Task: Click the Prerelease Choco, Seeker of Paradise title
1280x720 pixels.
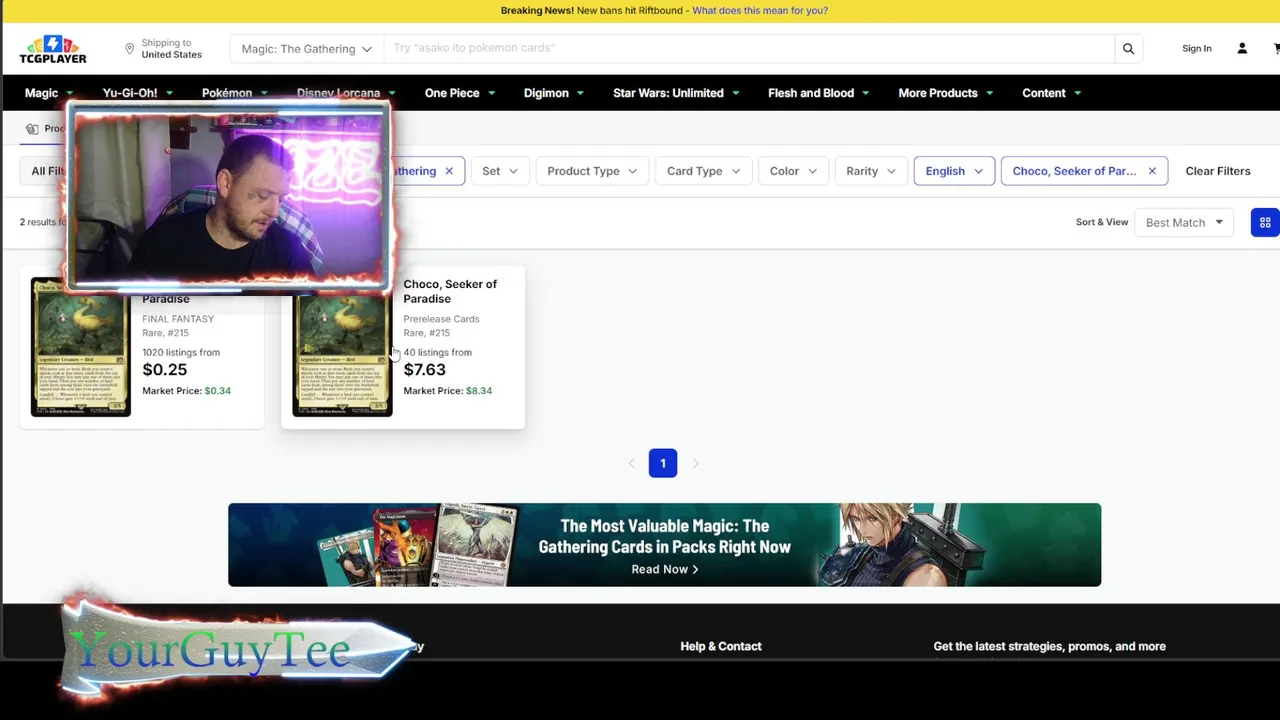Action: [450, 291]
